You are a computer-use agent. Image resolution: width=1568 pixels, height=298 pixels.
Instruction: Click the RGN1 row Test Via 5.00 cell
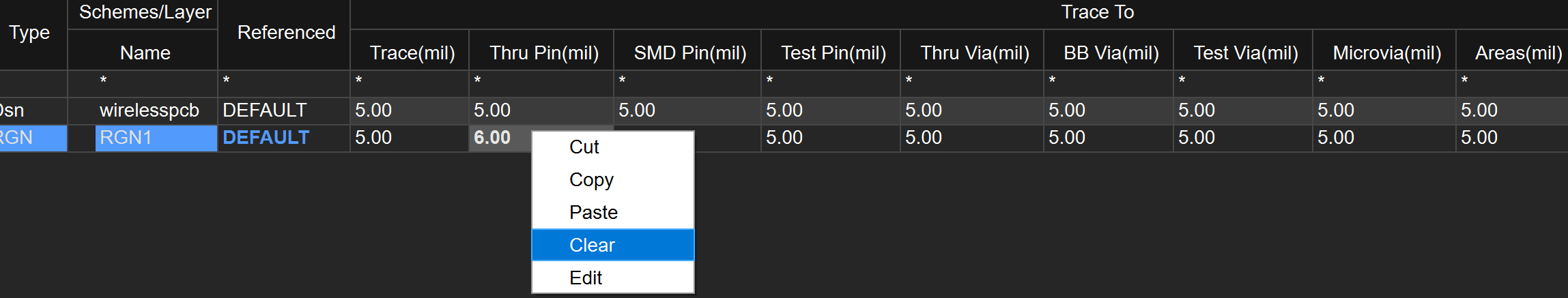pos(1242,138)
